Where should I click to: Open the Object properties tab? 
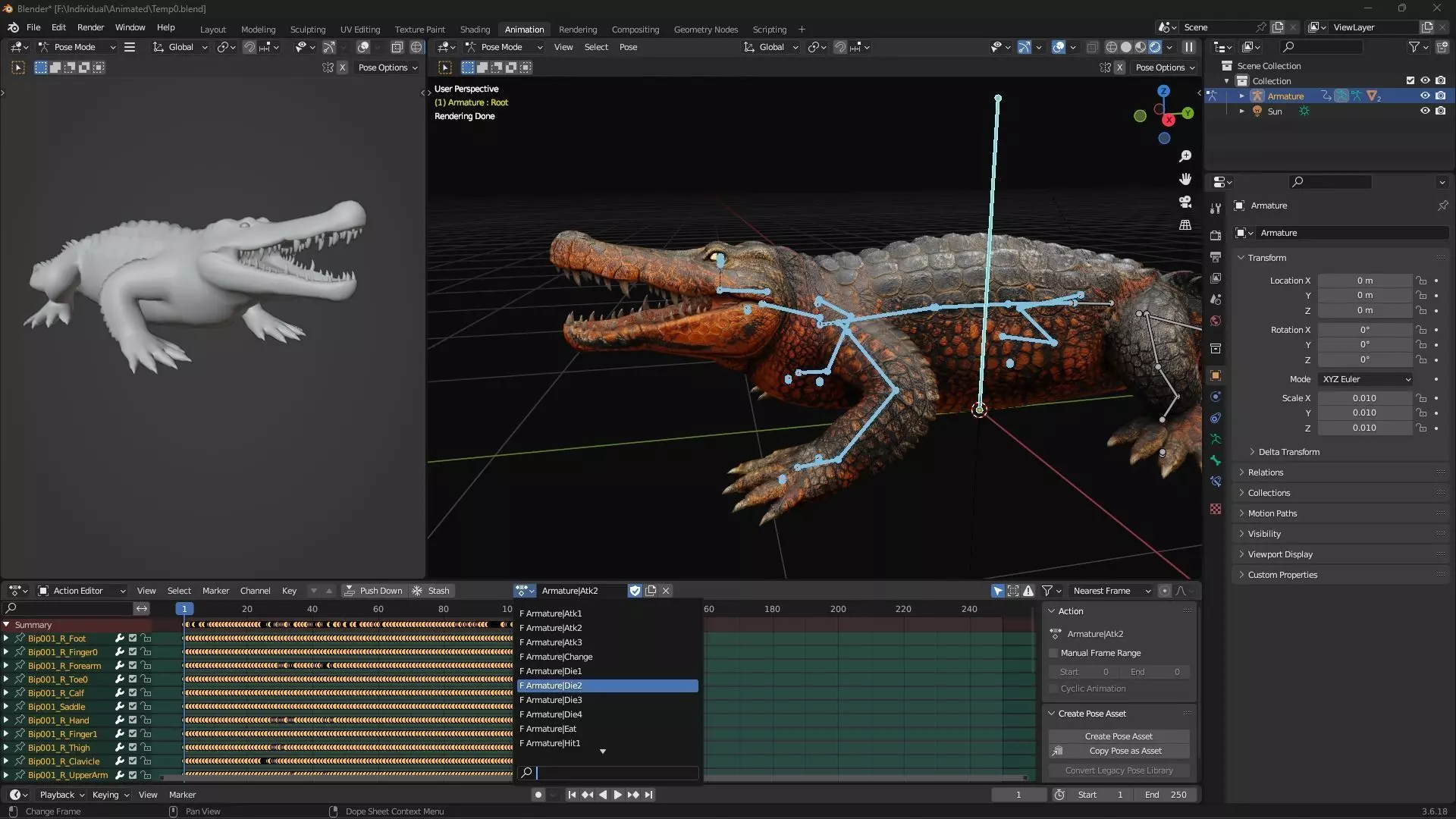1216,375
